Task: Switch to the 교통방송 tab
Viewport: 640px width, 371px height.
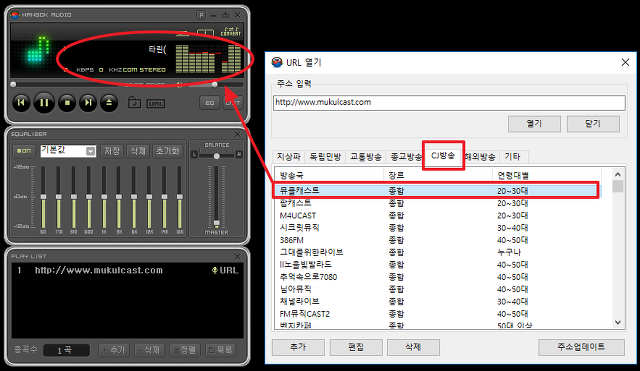Action: pyautogui.click(x=366, y=157)
